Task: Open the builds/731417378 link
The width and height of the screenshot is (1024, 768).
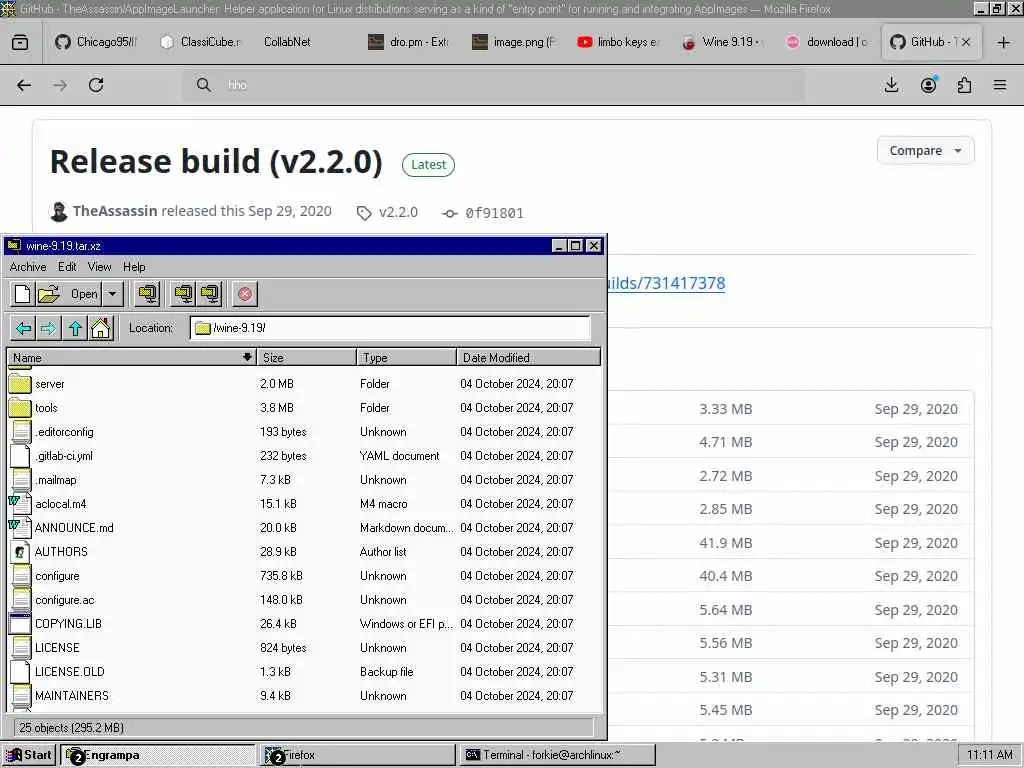Action: [x=666, y=283]
